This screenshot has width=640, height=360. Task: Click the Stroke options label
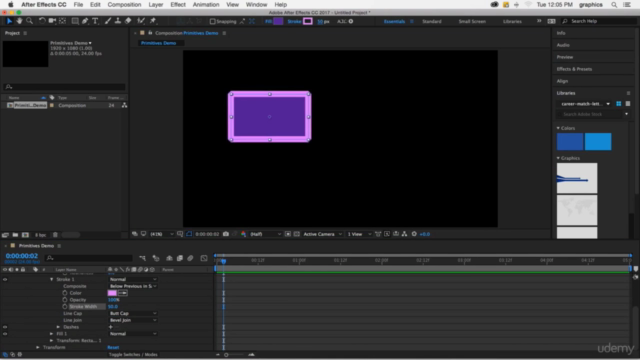click(294, 21)
